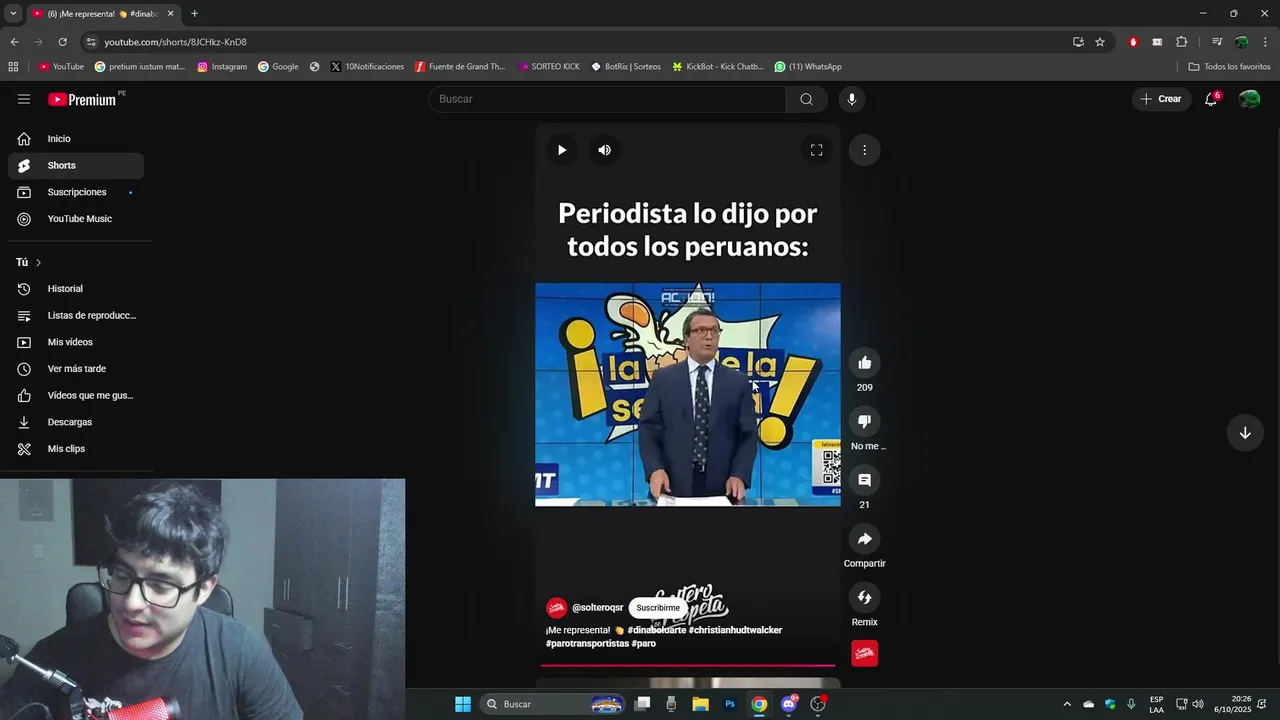Submit search with magnifier button
Viewport: 1280px width, 720px height.
806,99
